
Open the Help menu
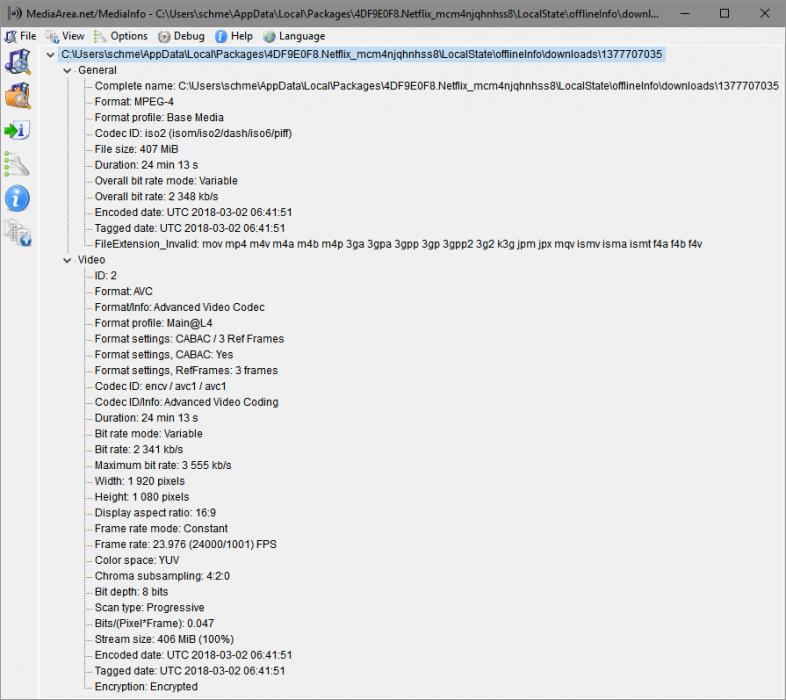[234, 36]
